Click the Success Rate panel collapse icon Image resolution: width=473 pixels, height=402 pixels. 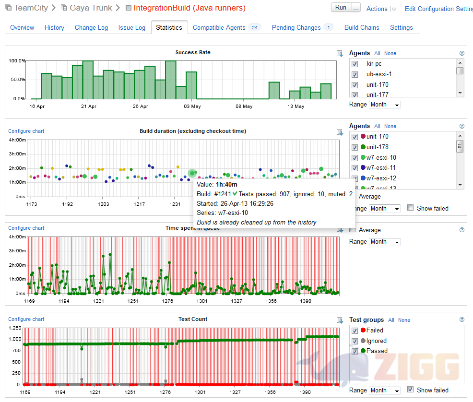tap(462, 53)
